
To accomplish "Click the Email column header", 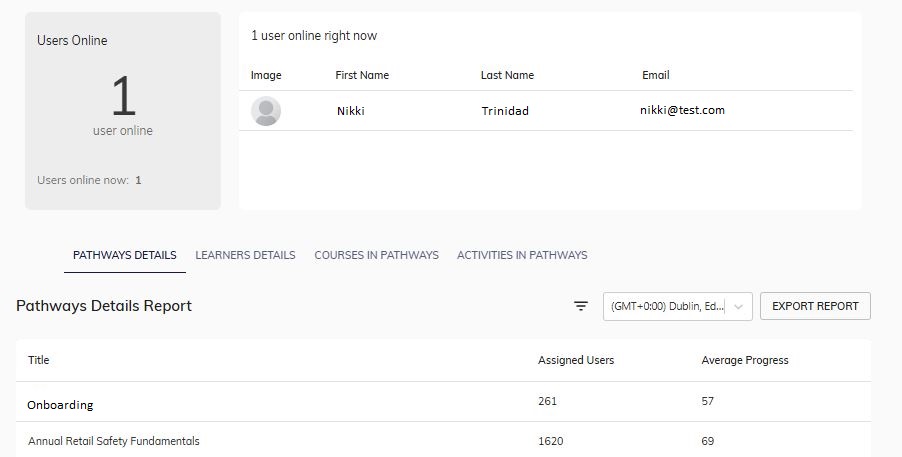I will point(656,75).
